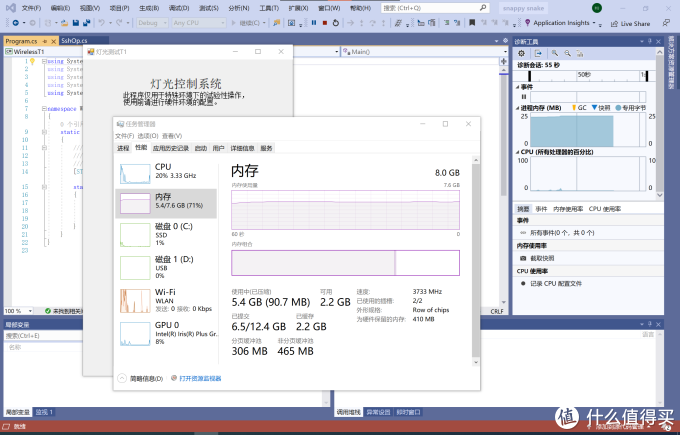Select GPU 0 in Task Manager
This screenshot has height=435, width=680.
pos(167,333)
